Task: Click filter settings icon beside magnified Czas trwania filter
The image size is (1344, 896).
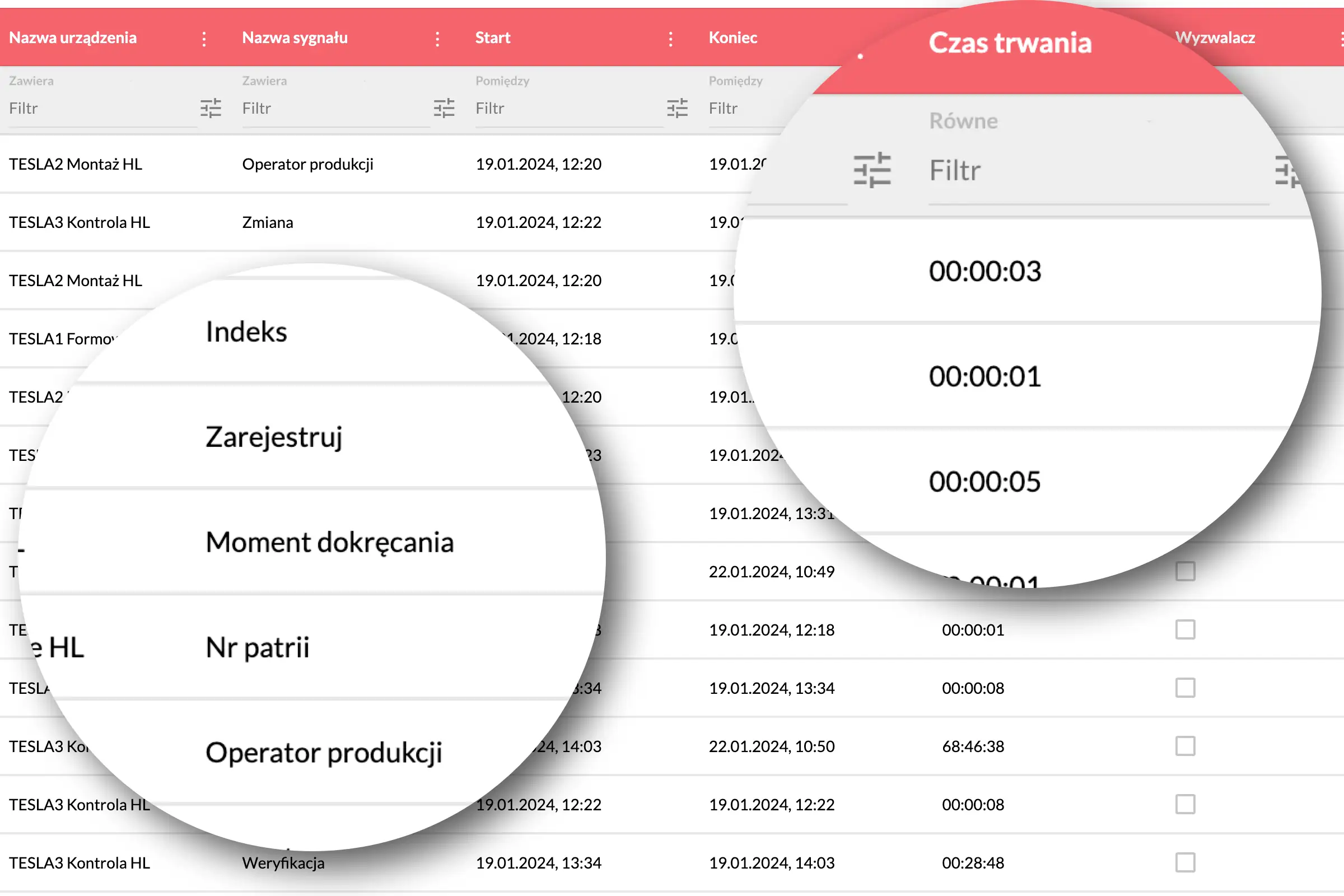Action: pyautogui.click(x=872, y=170)
